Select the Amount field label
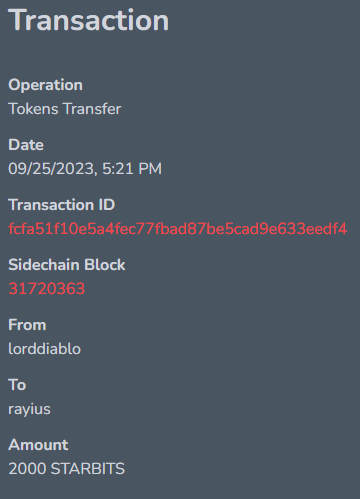This screenshot has height=499, width=360. tap(38, 445)
